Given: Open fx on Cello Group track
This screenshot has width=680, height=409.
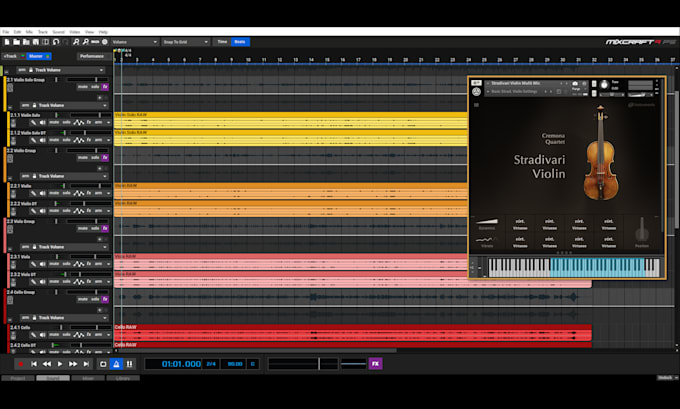Looking at the screenshot, I should coord(105,299).
